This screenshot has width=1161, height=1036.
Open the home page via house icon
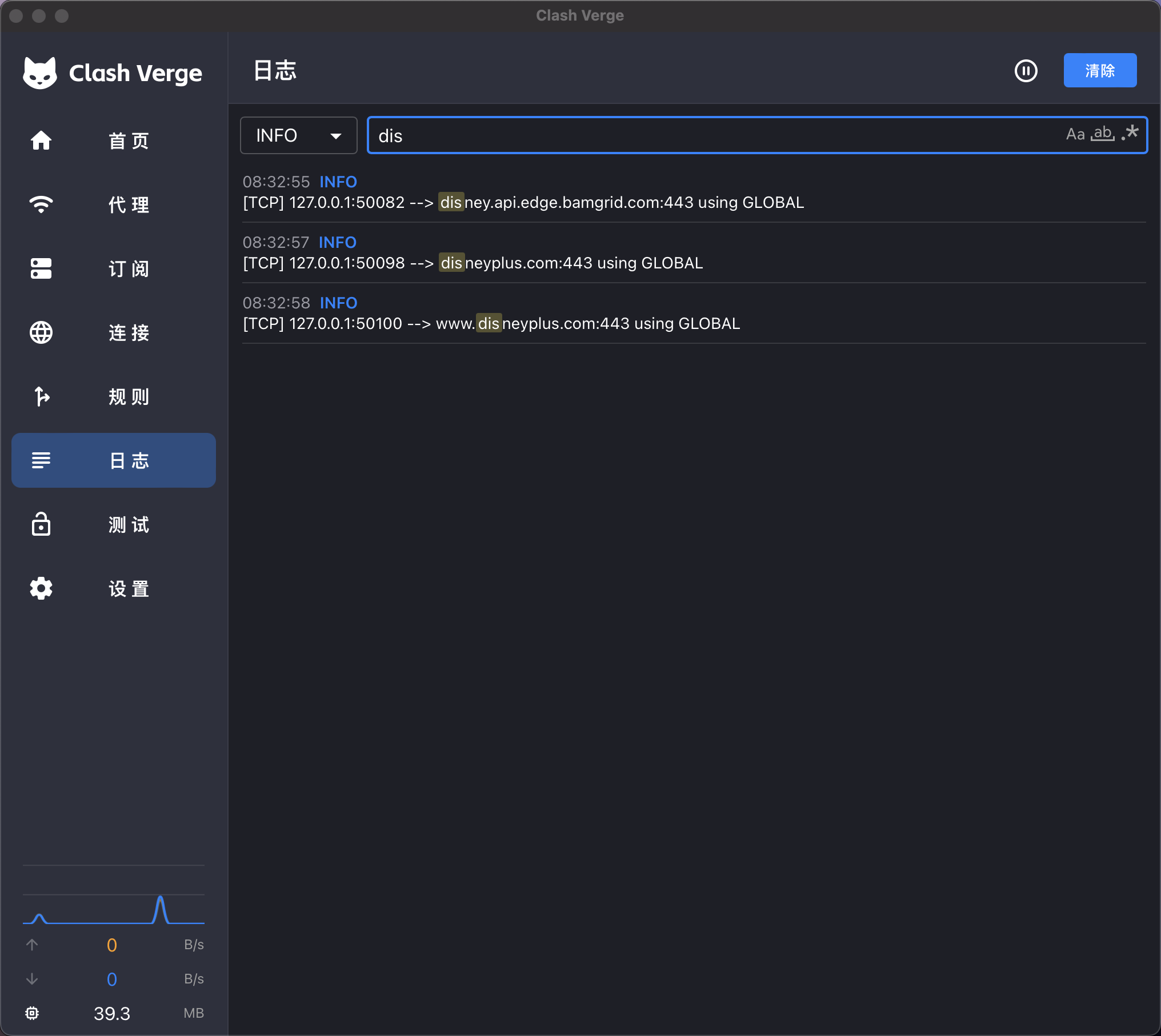point(41,140)
